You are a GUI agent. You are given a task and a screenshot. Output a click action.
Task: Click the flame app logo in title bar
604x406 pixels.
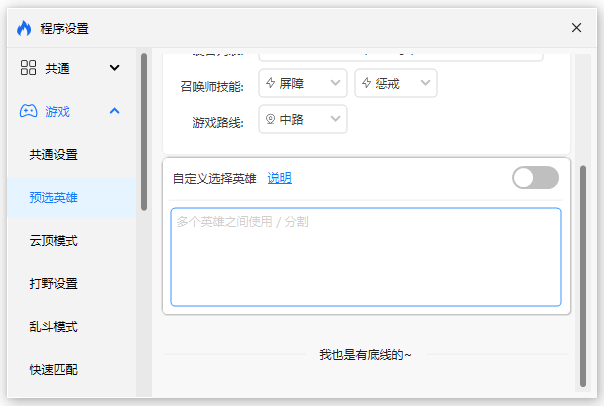coord(24,28)
